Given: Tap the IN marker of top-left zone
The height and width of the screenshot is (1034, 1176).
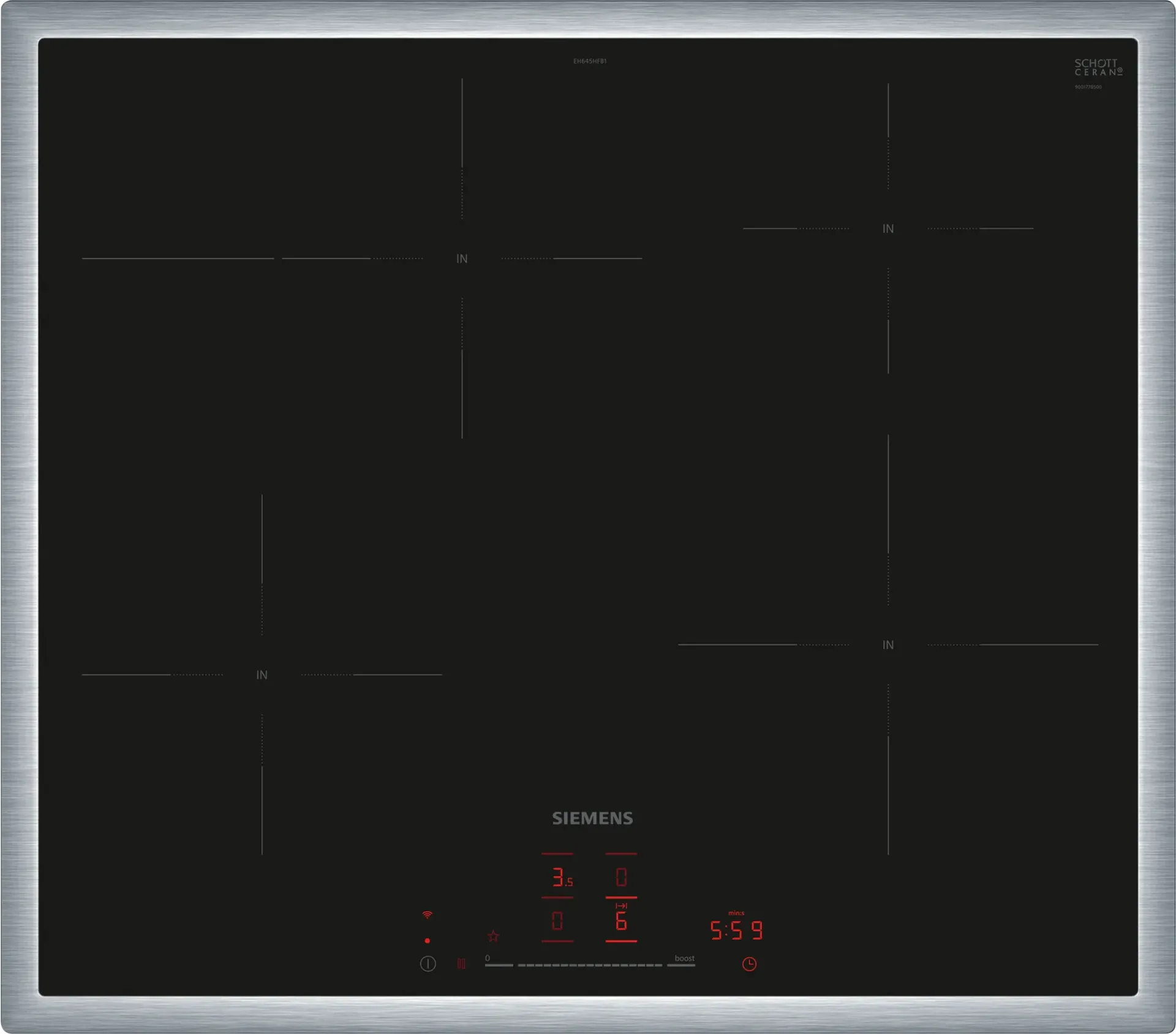Looking at the screenshot, I should click(462, 259).
